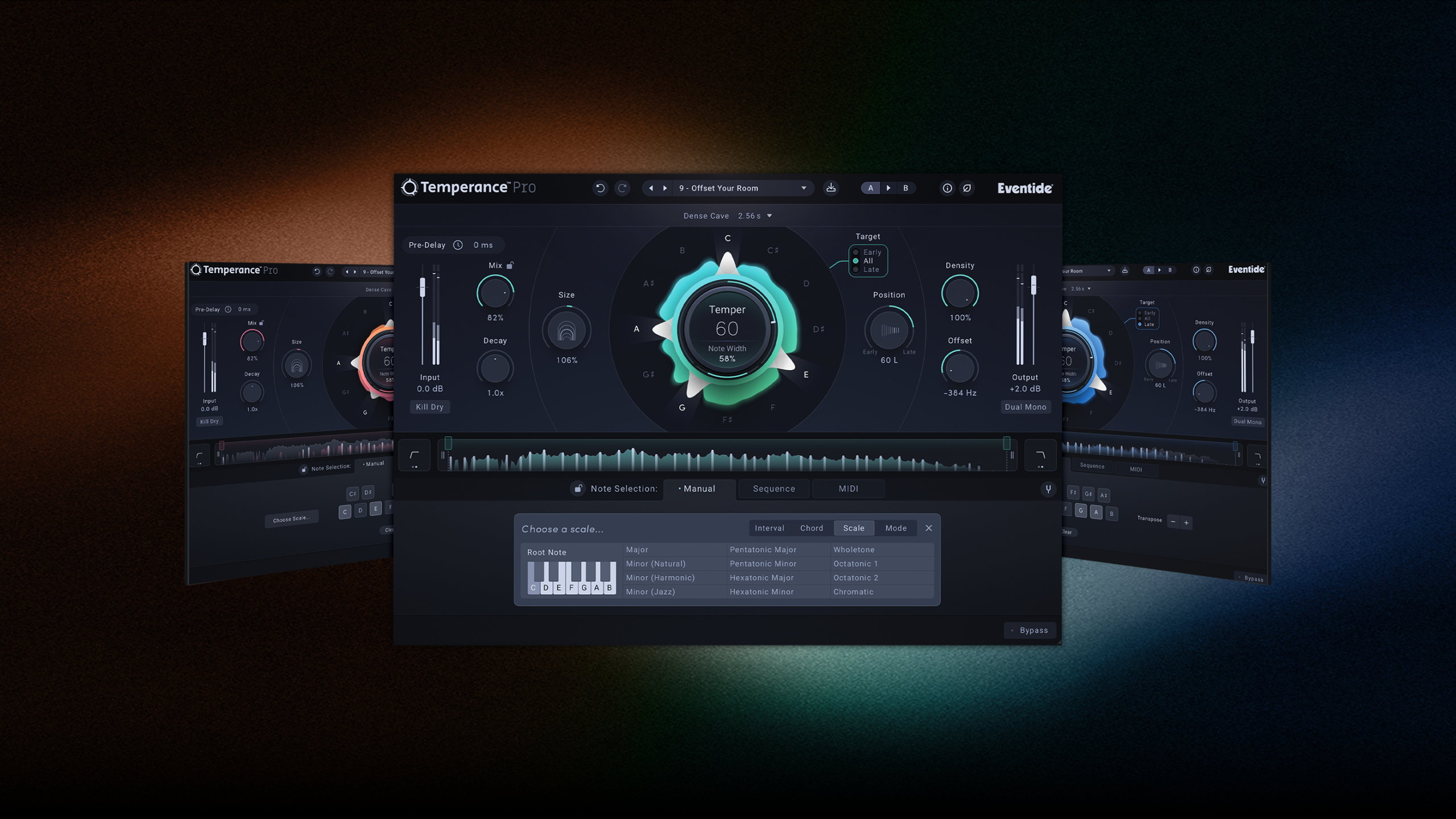This screenshot has width=1456, height=819.
Task: Click the next preset arrow
Action: 665,188
